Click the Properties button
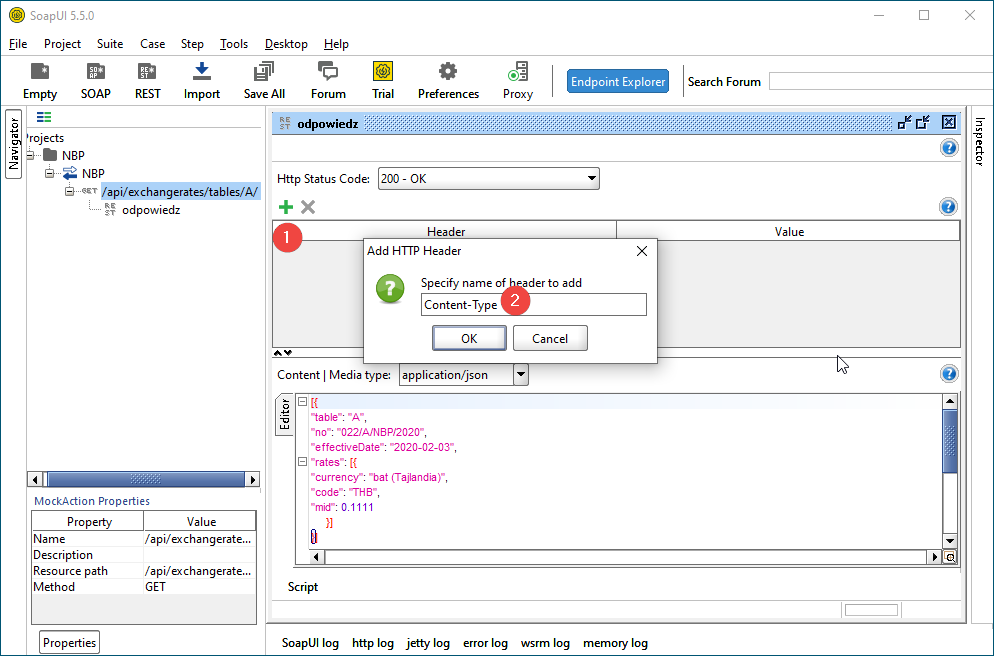The image size is (994, 656). pos(69,643)
